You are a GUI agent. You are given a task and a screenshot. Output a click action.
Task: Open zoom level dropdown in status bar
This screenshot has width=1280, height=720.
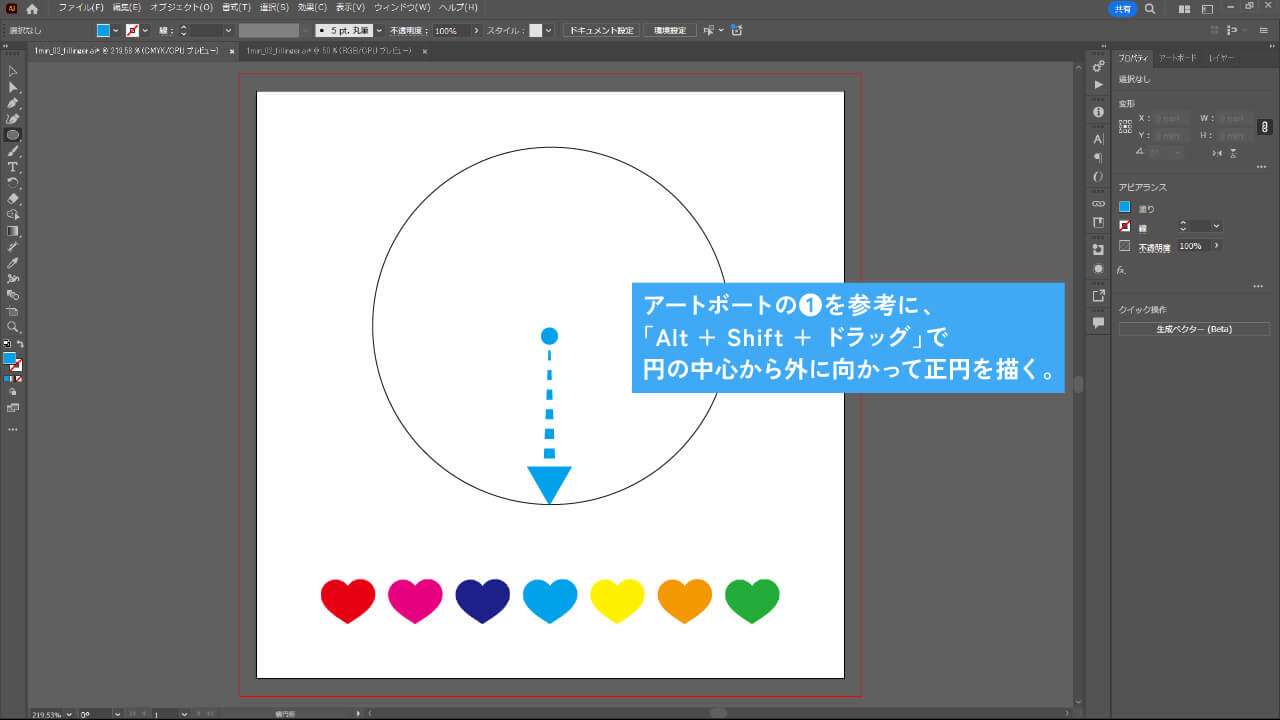click(67, 714)
